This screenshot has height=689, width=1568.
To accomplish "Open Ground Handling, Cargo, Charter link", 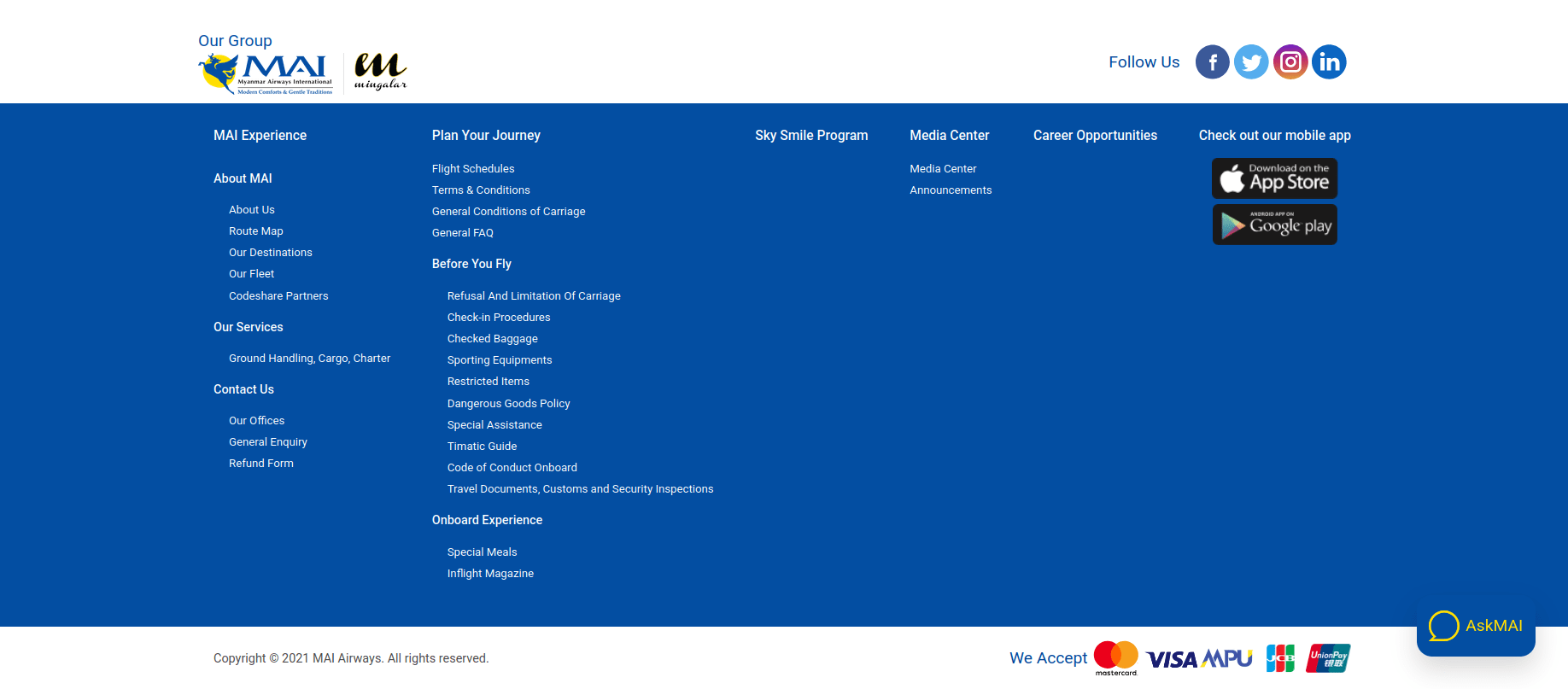I will [309, 359].
